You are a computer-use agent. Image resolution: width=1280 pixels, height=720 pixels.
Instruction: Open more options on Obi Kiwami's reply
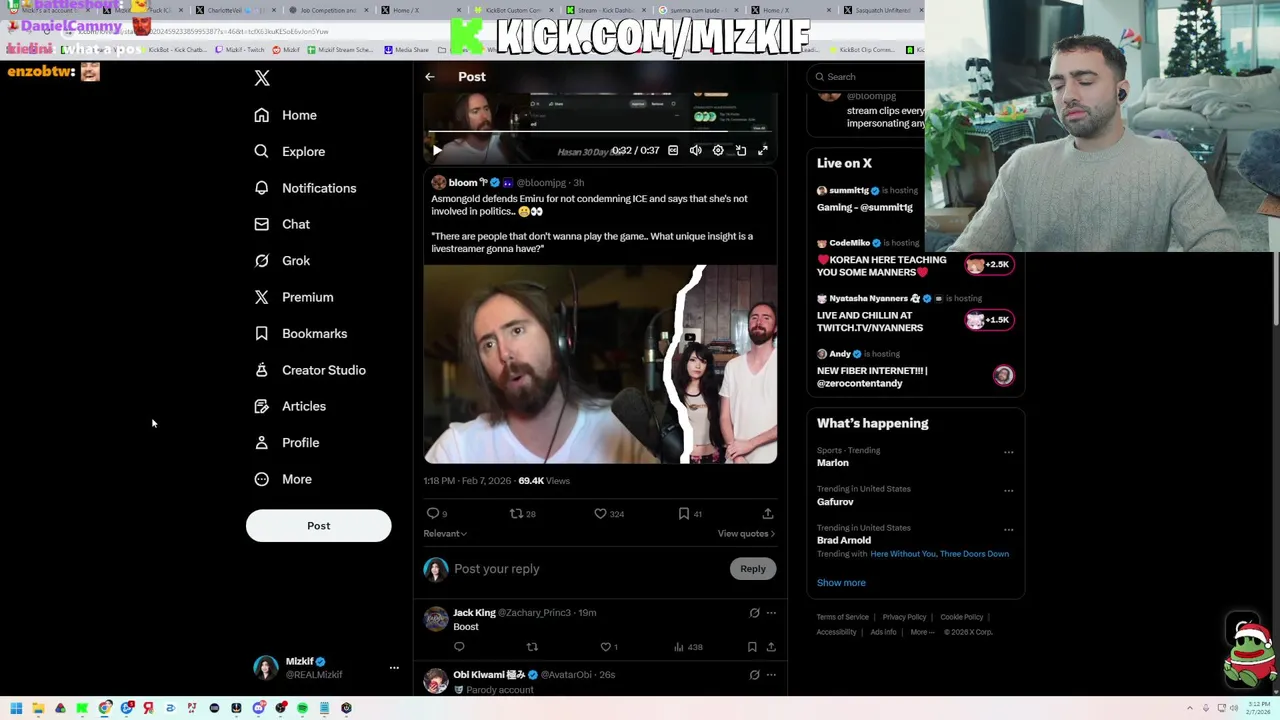[x=771, y=674]
